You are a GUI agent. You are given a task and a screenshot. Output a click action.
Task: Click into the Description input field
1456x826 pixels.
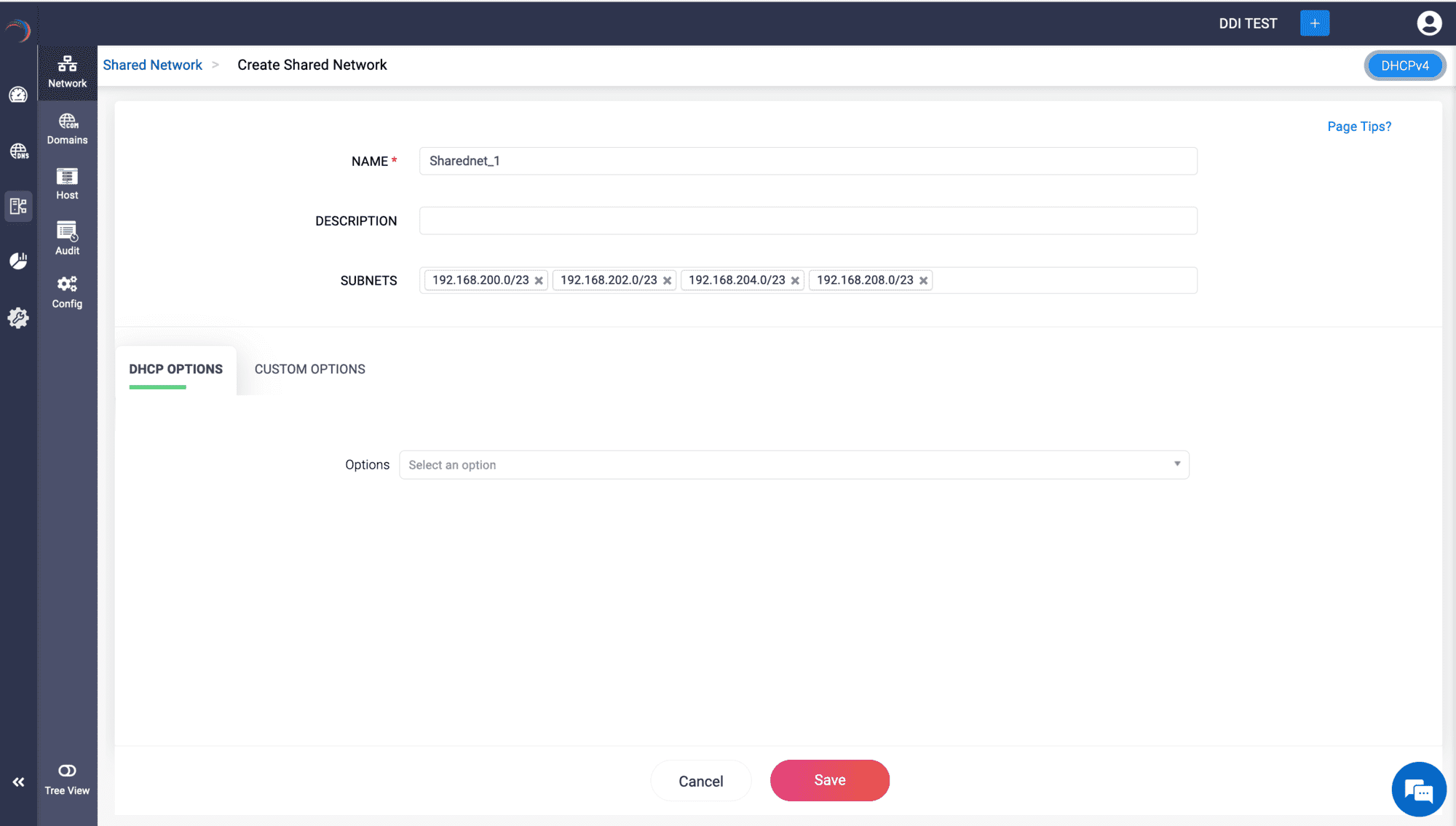pos(807,221)
